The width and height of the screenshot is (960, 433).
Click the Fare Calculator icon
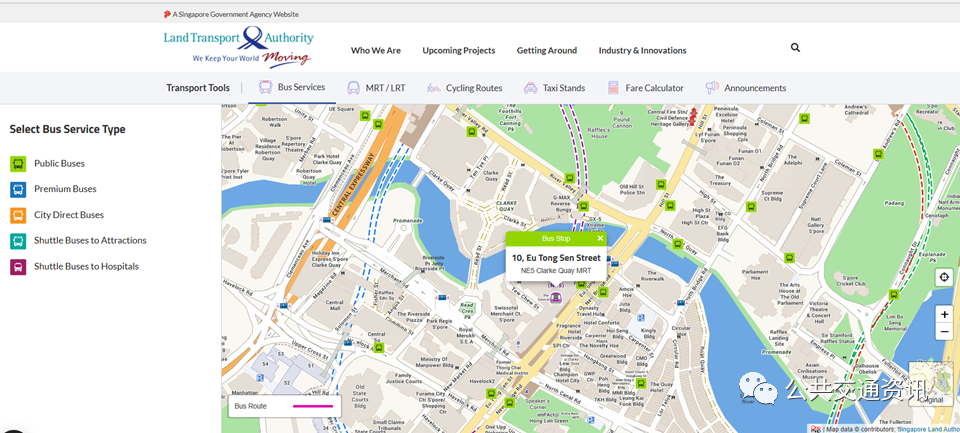613,88
